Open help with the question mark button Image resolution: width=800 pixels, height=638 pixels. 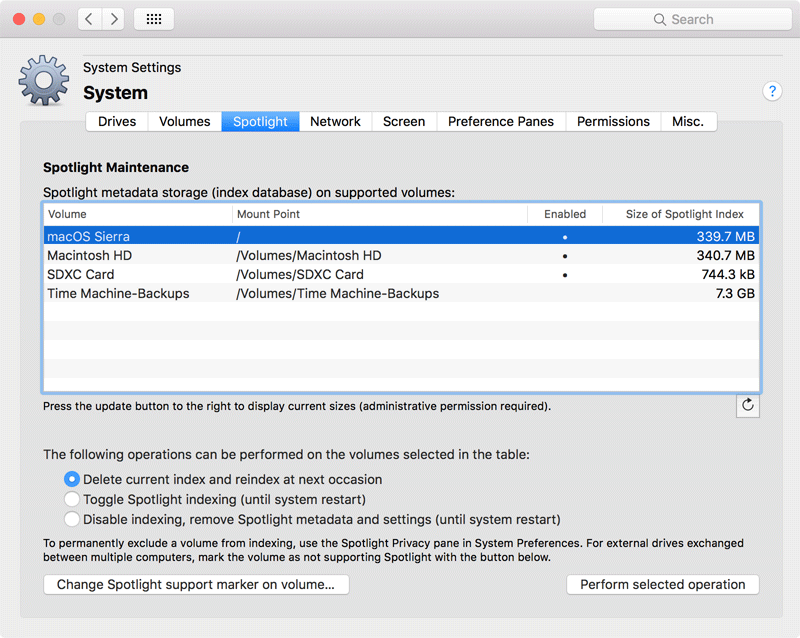(772, 91)
